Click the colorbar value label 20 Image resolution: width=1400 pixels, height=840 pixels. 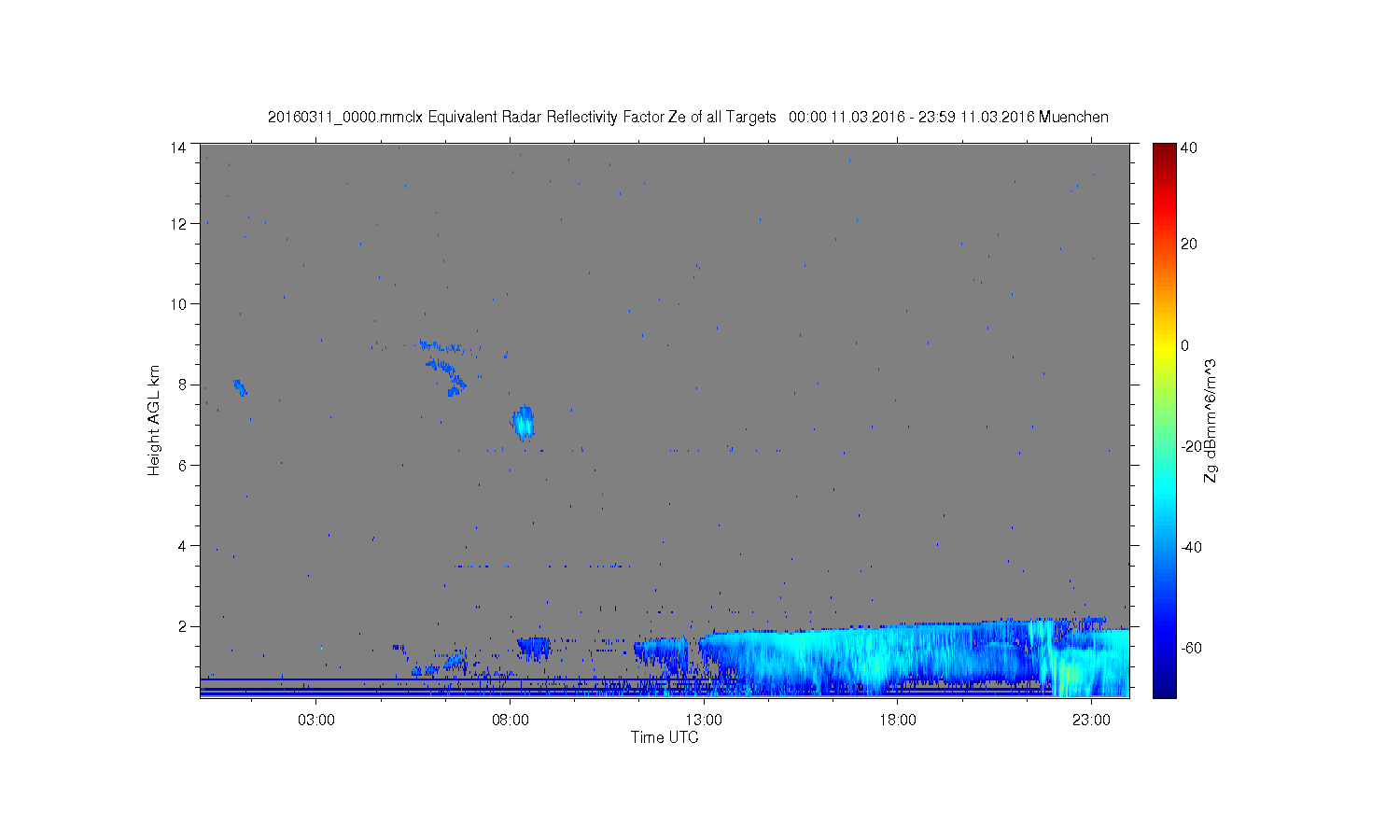[x=1189, y=245]
